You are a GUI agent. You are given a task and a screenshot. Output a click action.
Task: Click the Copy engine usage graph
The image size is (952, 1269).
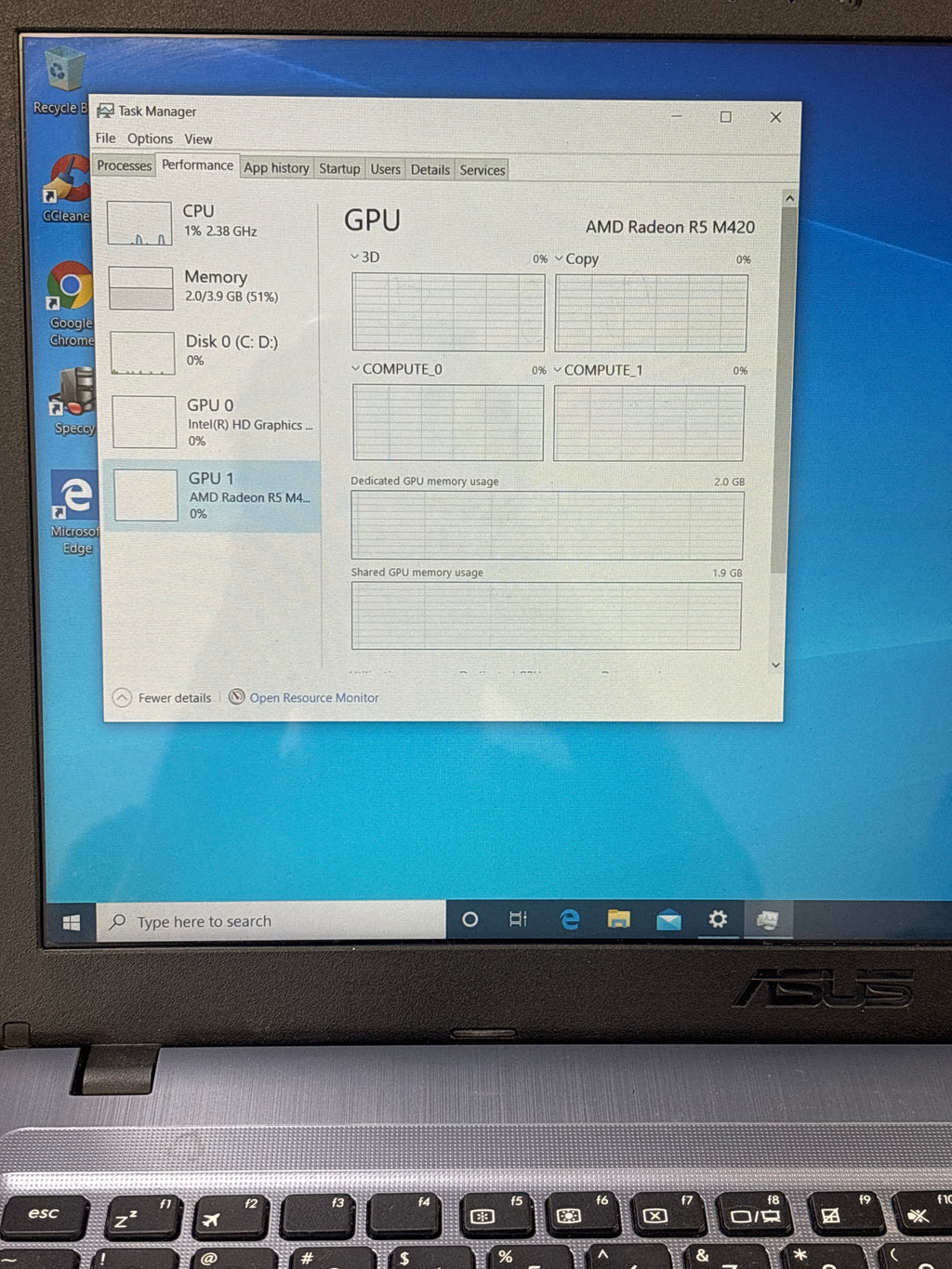click(651, 313)
